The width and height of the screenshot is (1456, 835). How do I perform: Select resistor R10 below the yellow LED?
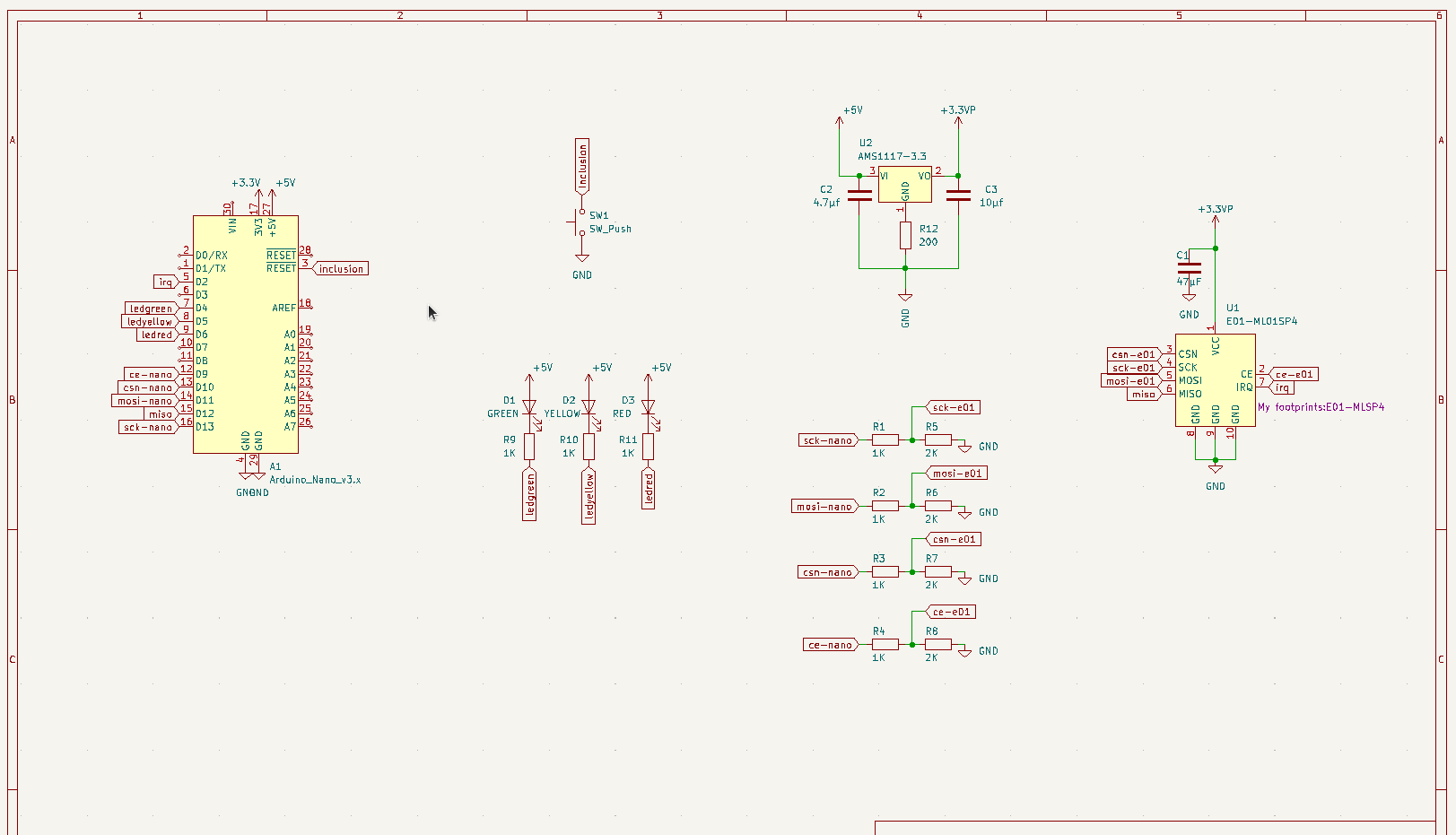click(x=589, y=447)
